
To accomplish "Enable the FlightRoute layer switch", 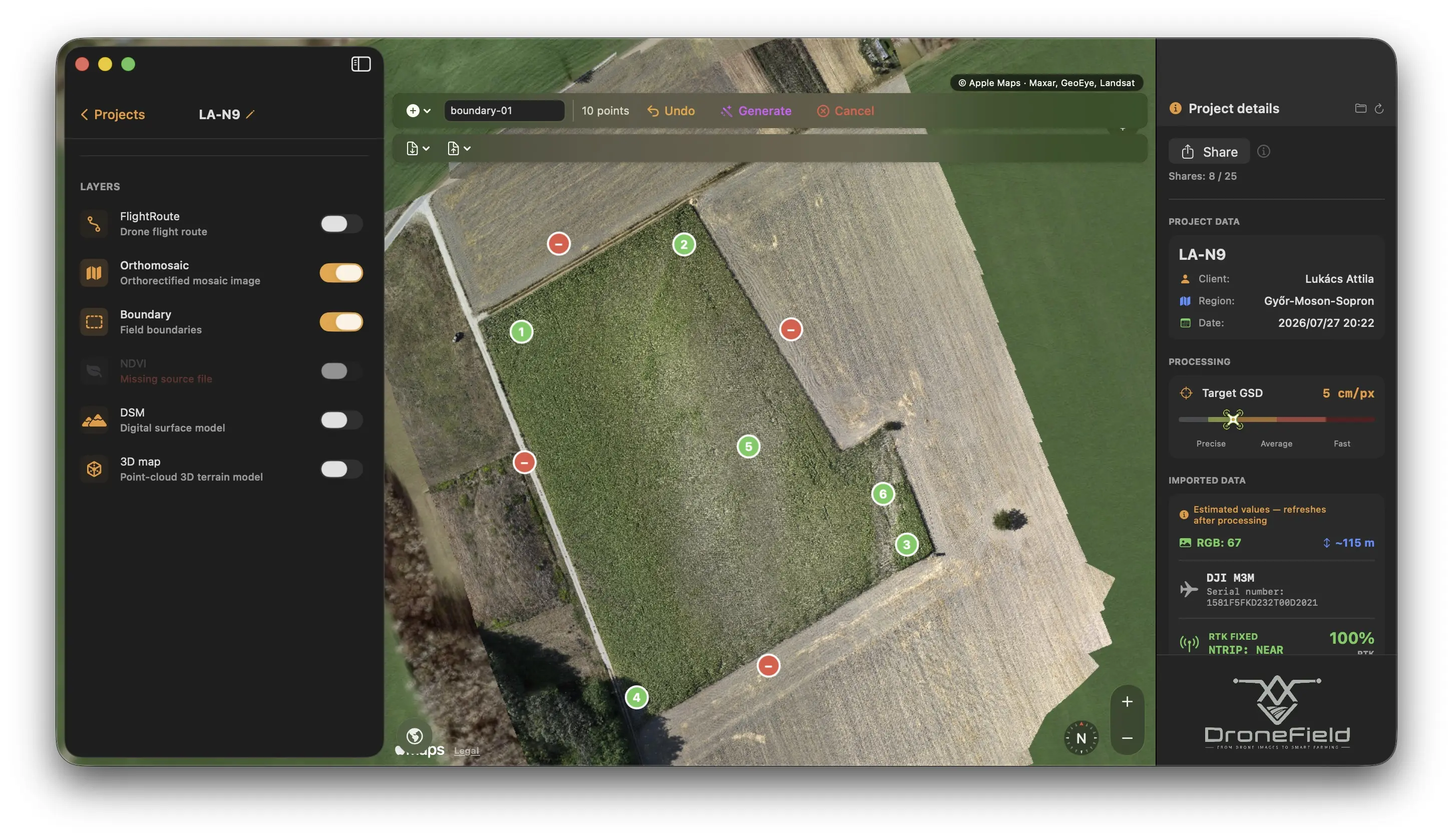I will (341, 224).
